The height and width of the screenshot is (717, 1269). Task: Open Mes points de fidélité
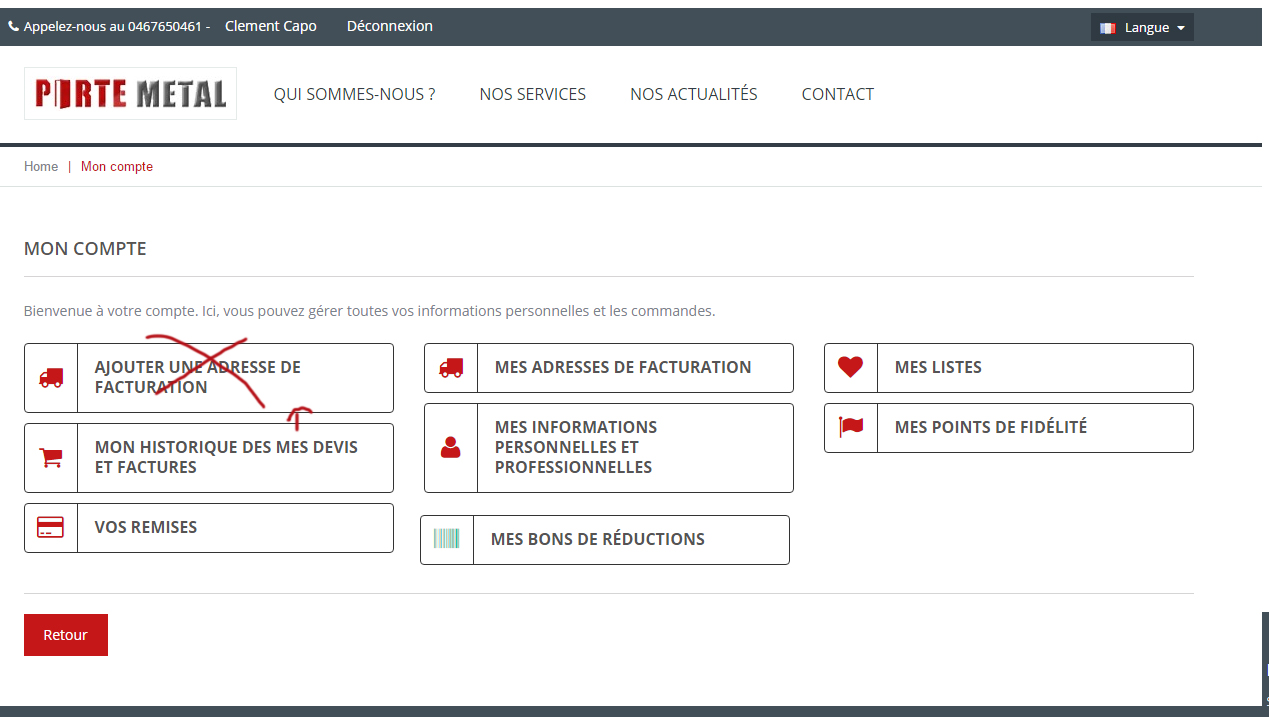(1009, 428)
